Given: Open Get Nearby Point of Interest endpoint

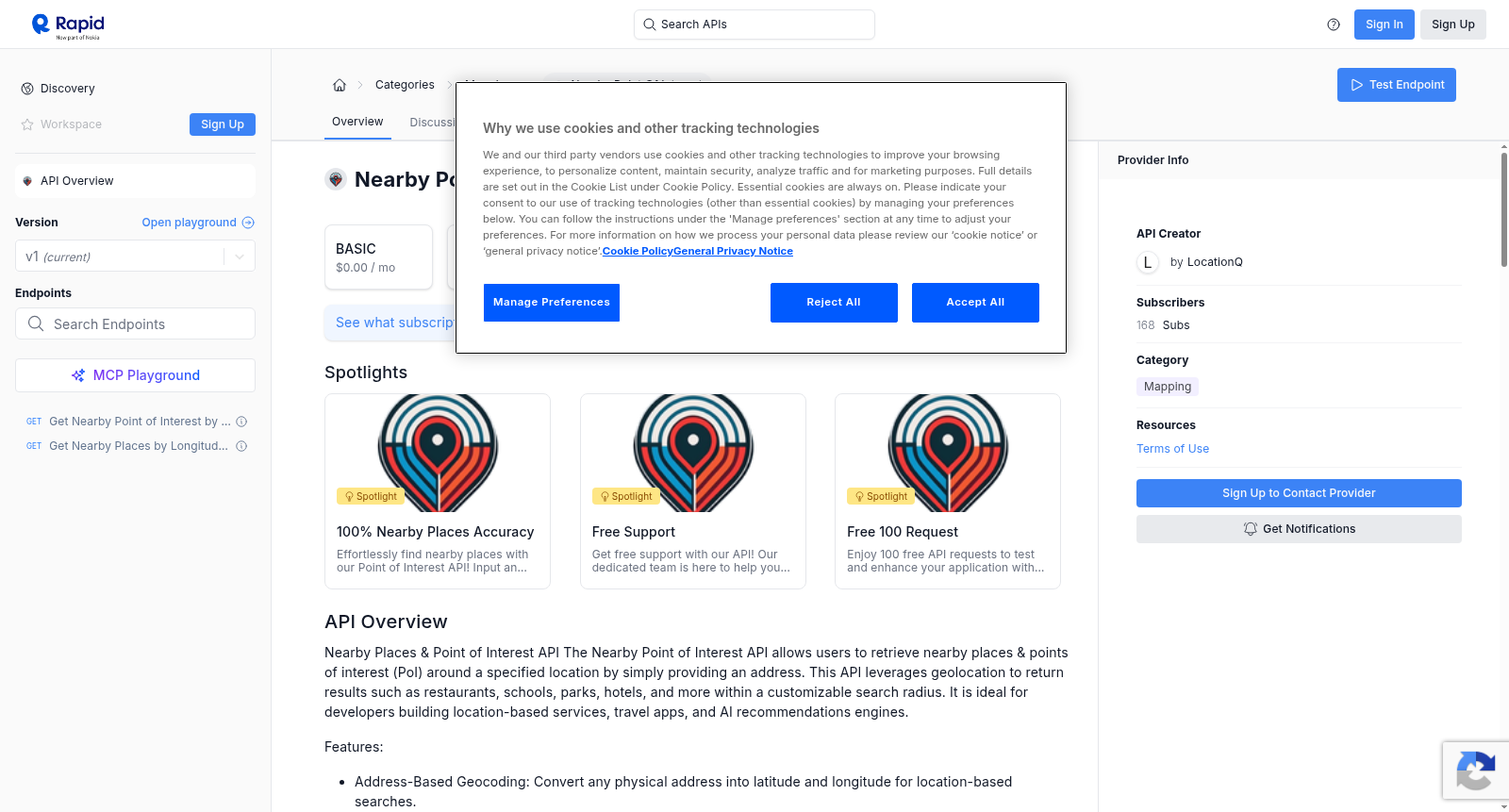Looking at the screenshot, I should pos(140,422).
